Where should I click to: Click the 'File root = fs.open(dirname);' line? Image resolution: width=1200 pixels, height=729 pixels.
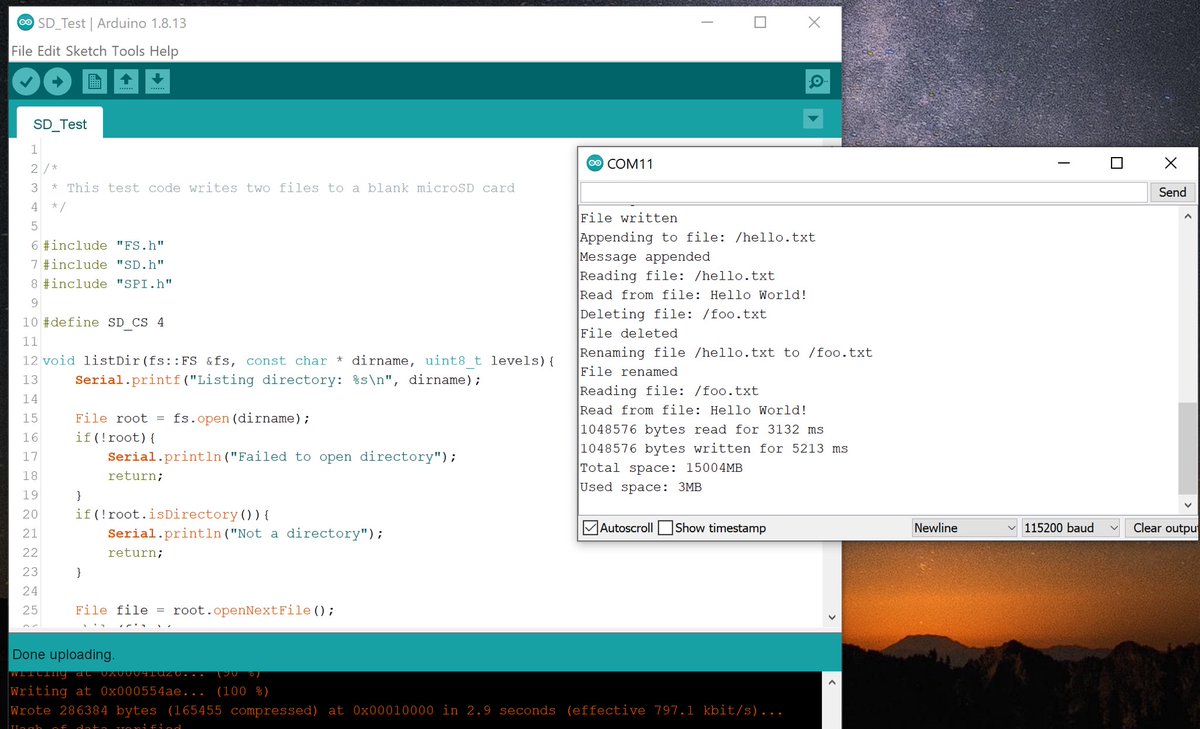192,418
